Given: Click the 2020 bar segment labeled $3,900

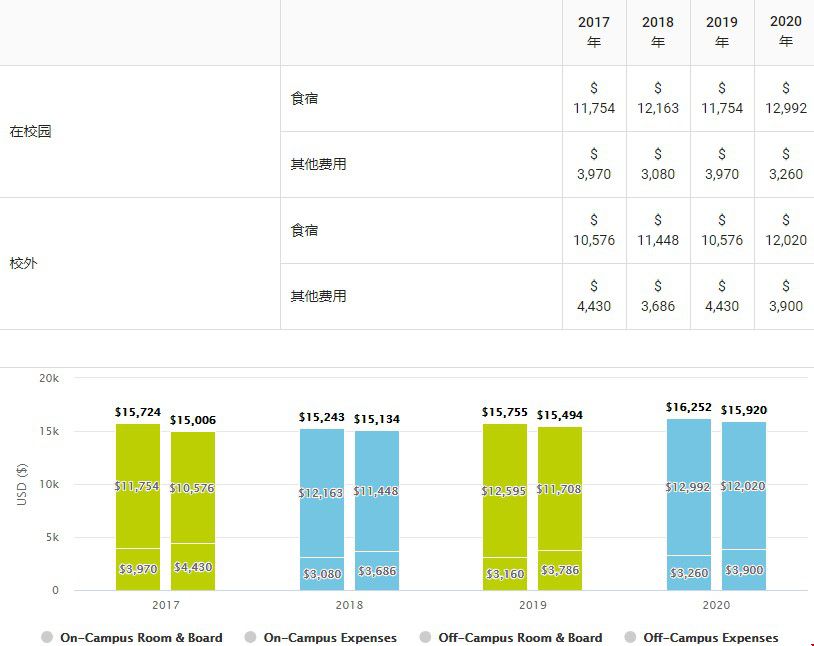Looking at the screenshot, I should pyautogui.click(x=744, y=570).
